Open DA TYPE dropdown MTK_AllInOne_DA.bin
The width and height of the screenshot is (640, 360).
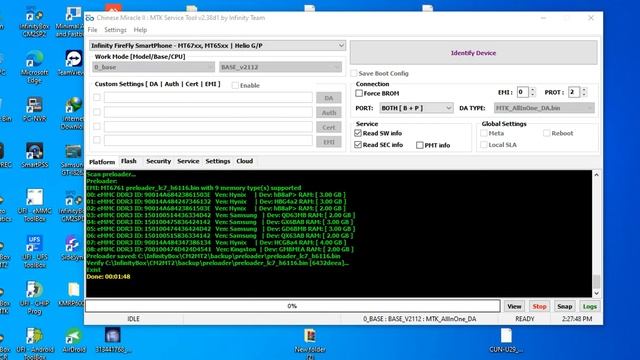click(544, 108)
